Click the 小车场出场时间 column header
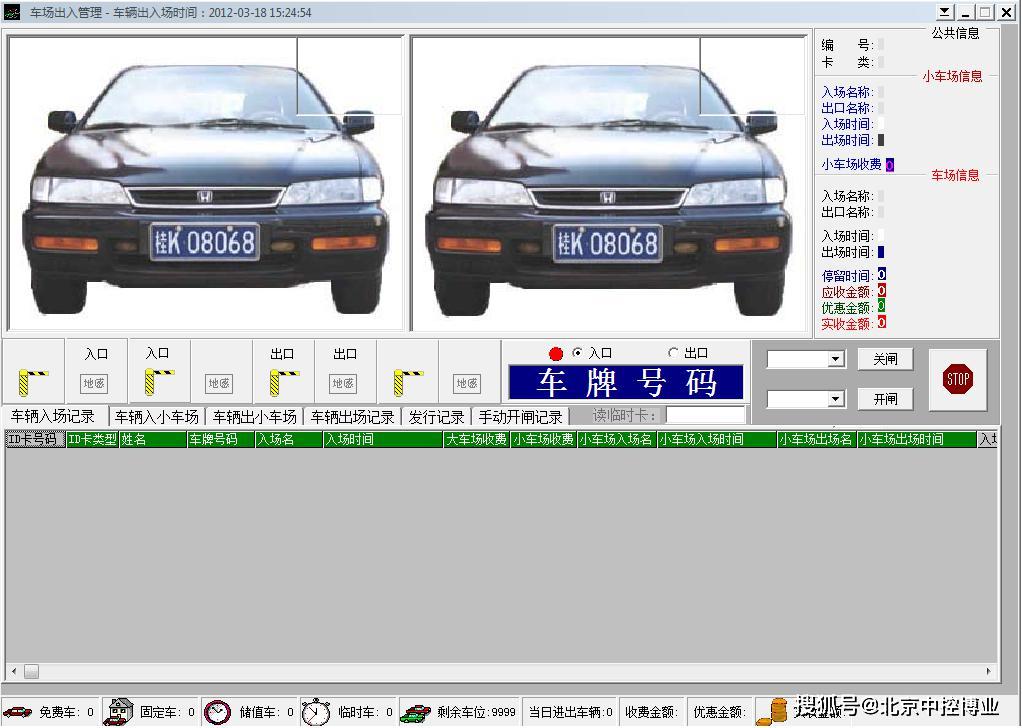 [916, 439]
